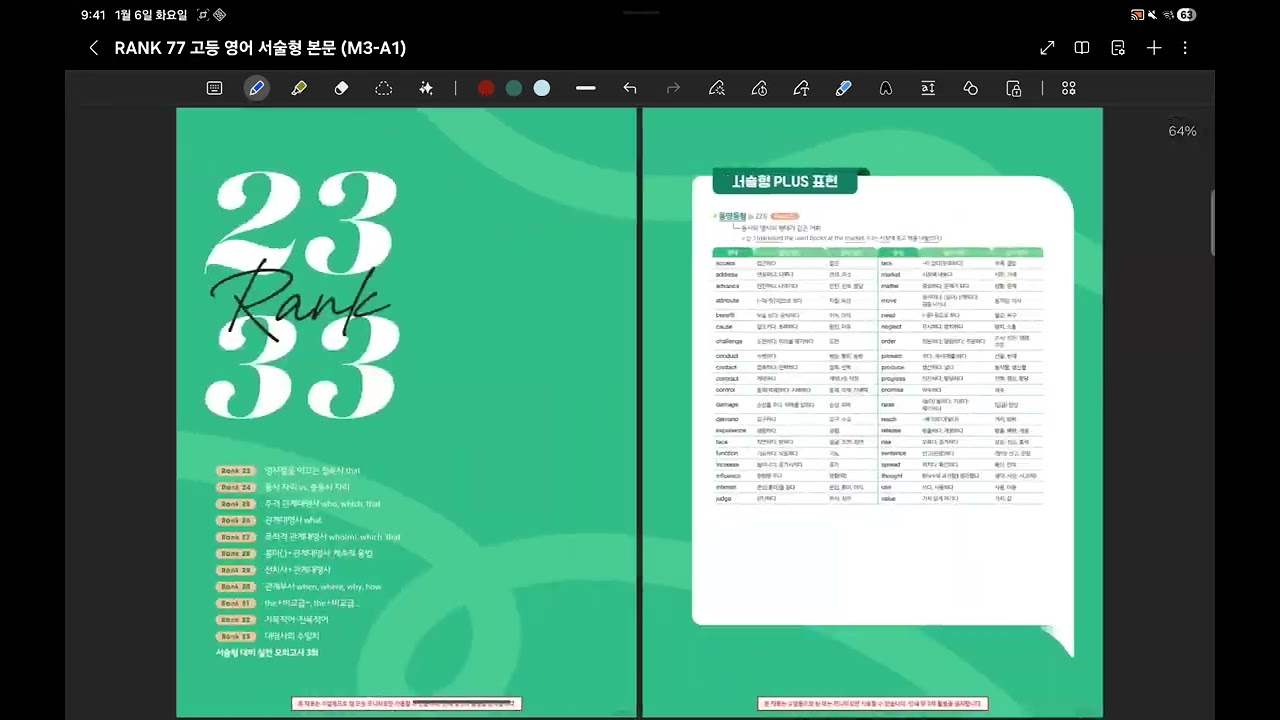1280x720 pixels.
Task: Select the Lasso selection tool
Action: pos(383,88)
